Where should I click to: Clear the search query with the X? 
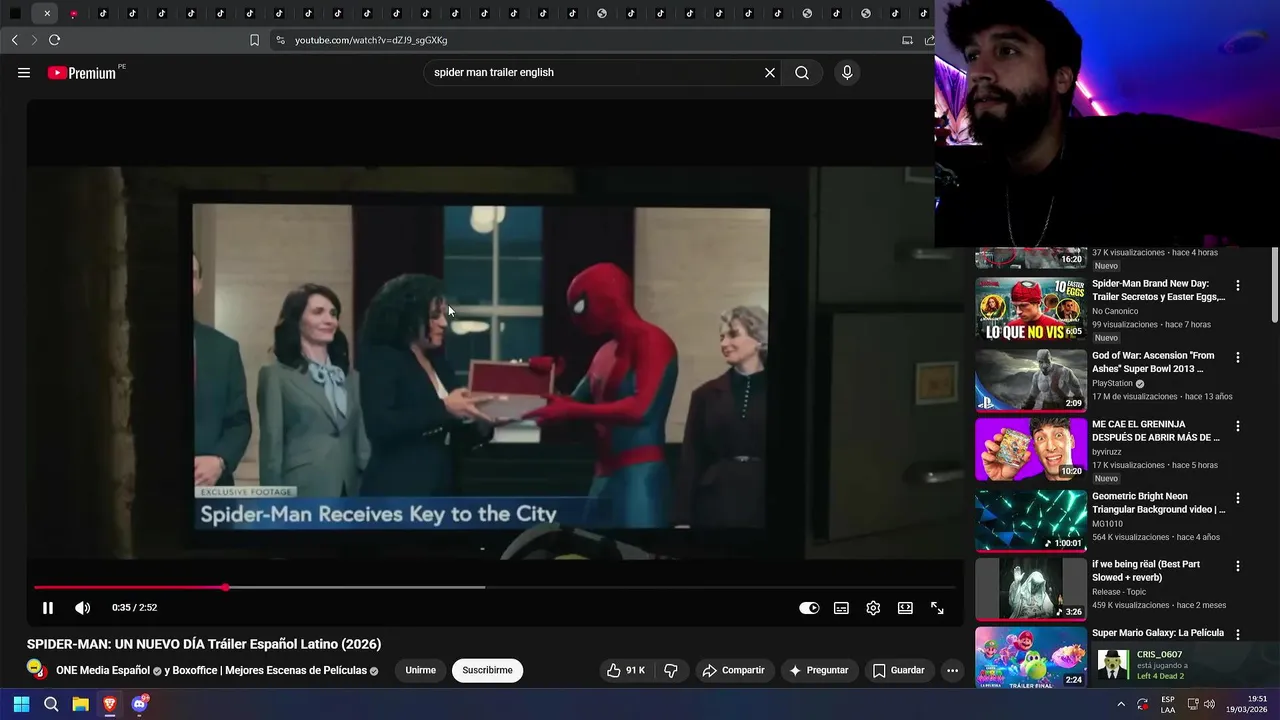(x=770, y=73)
